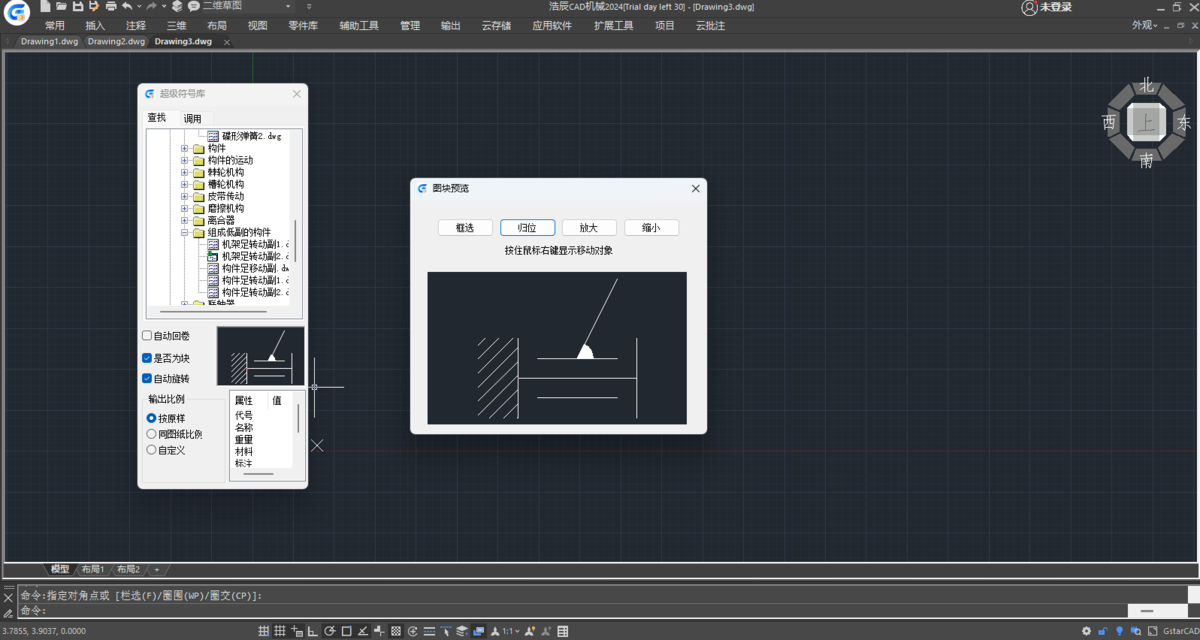Select the 同图纸比例 radio button

coord(151,434)
